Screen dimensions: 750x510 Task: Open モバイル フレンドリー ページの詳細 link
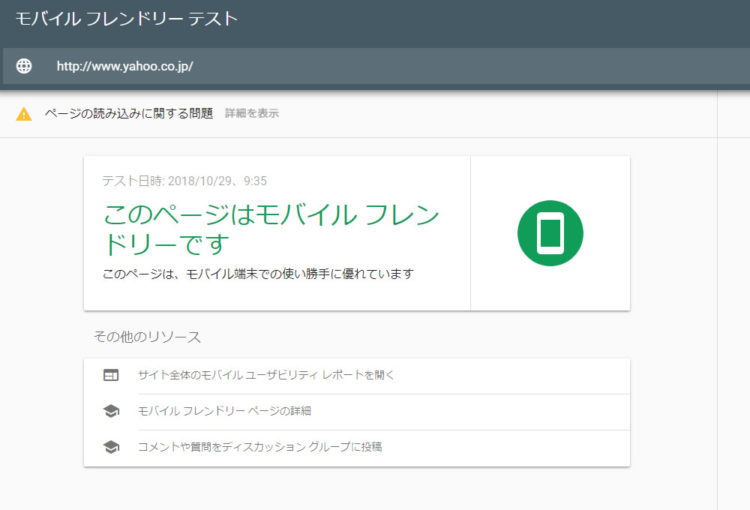click(x=231, y=411)
